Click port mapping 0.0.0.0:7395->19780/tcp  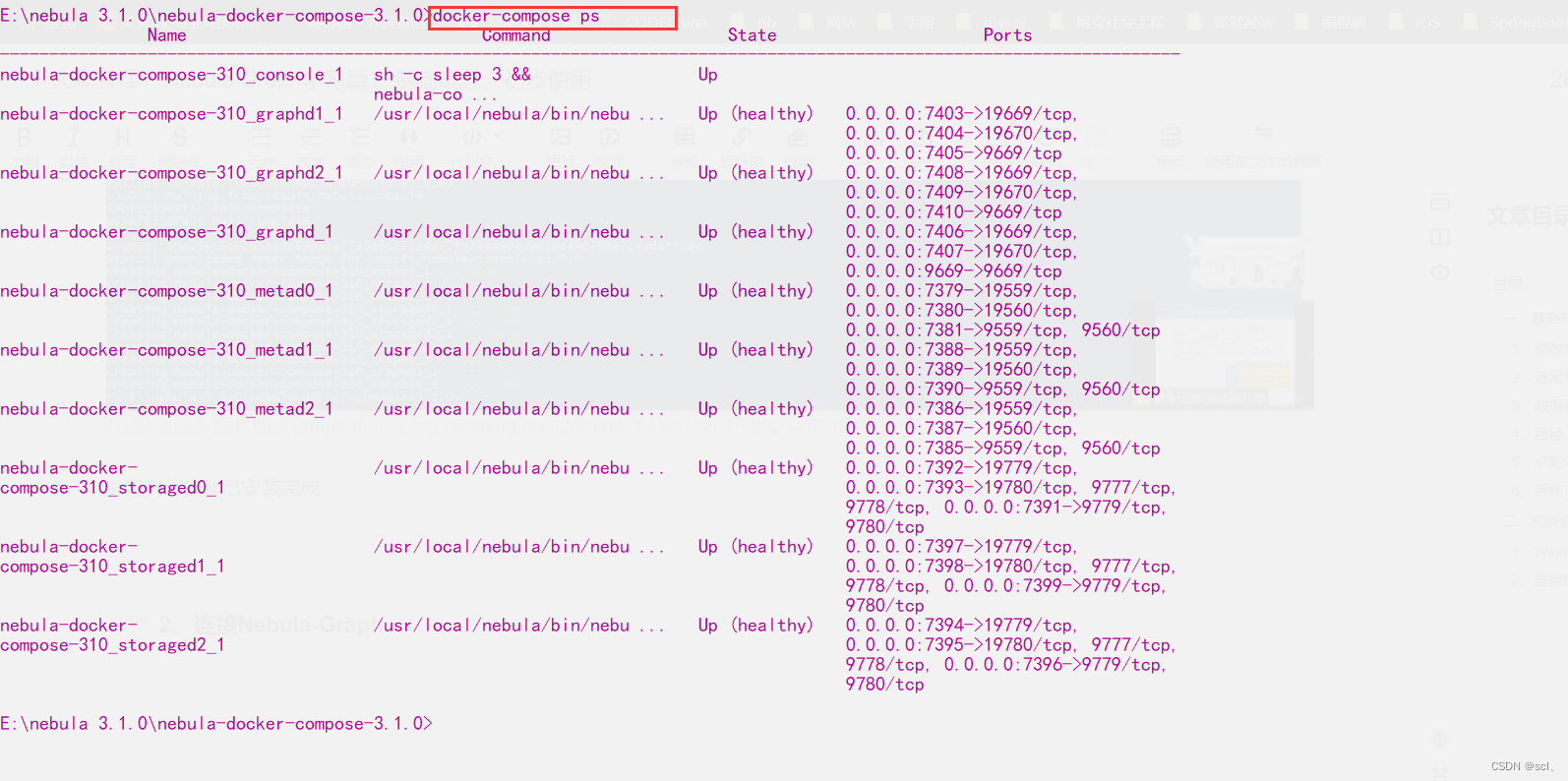[x=960, y=645]
